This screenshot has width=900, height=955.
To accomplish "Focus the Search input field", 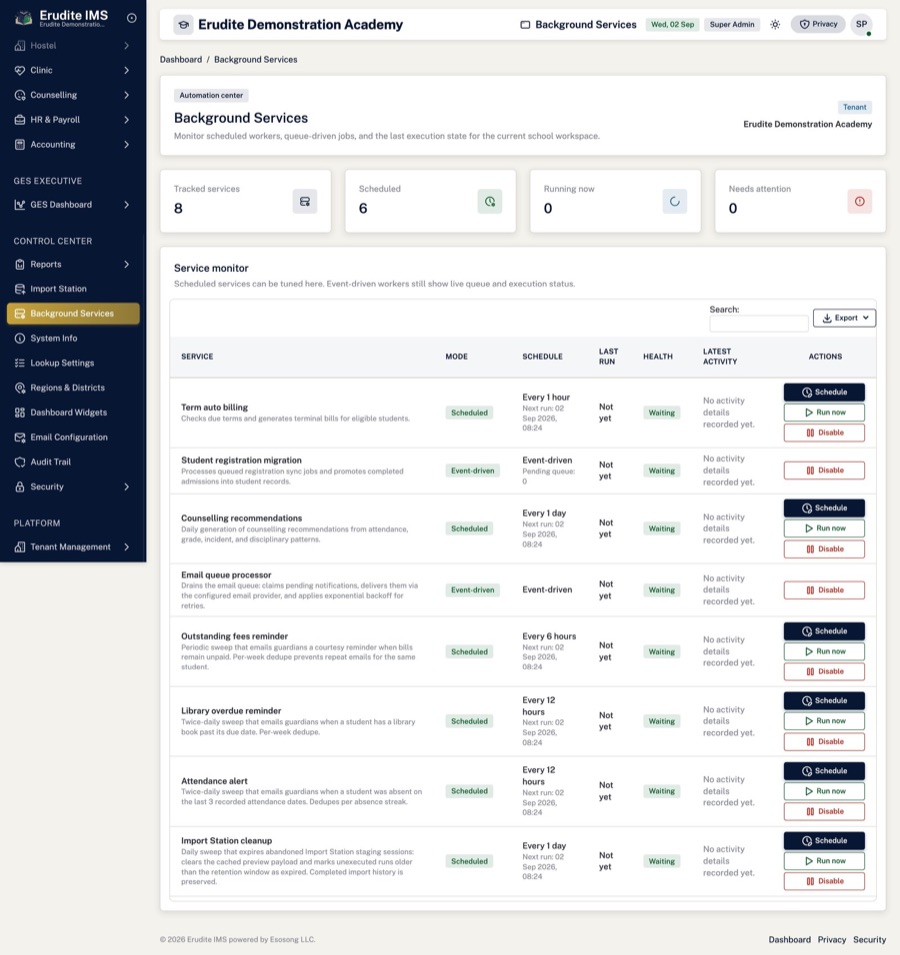I will point(759,323).
